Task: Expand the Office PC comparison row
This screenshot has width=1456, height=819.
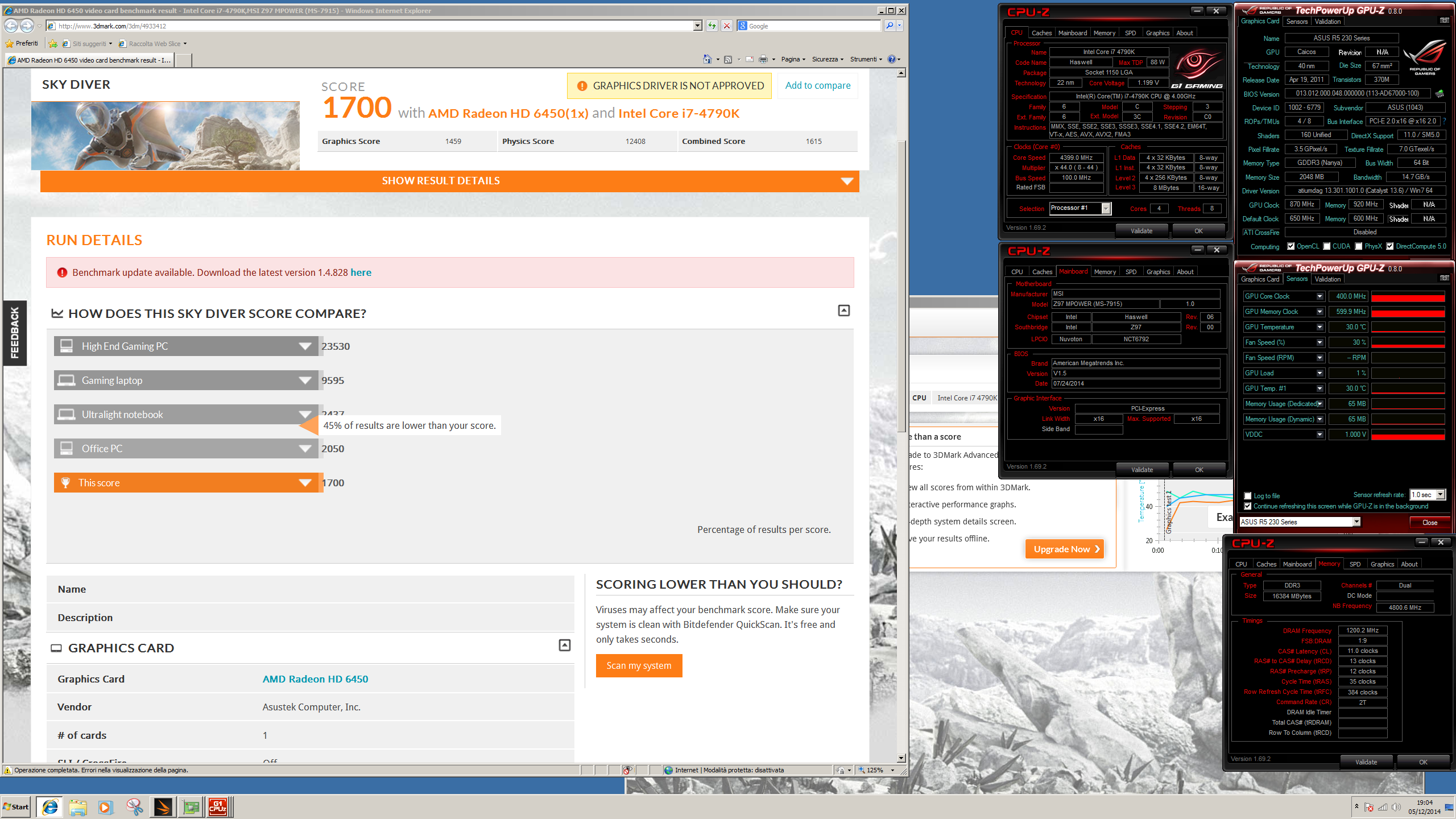Action: click(305, 449)
